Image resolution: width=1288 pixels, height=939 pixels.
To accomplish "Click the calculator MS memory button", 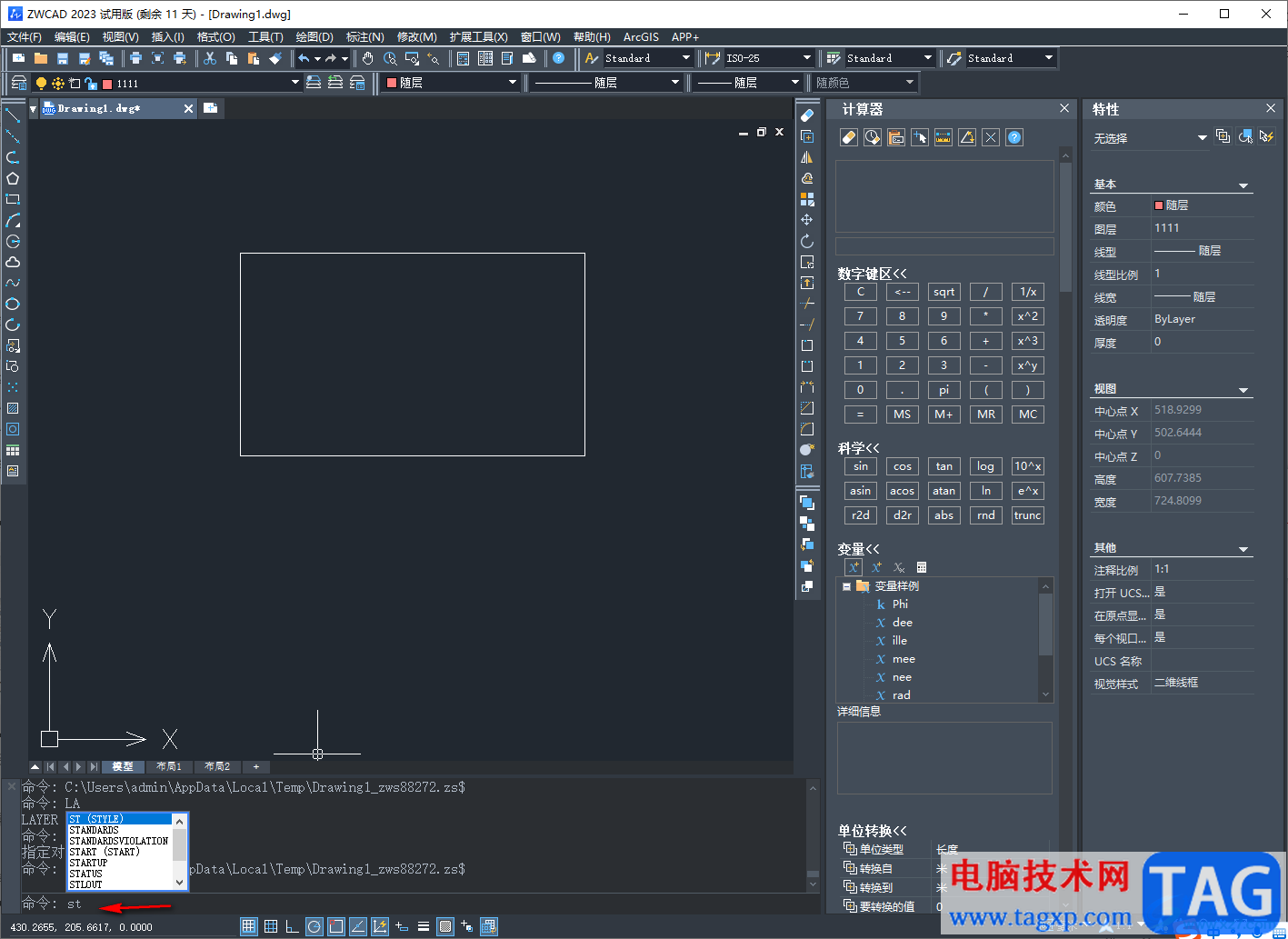I will 903,415.
